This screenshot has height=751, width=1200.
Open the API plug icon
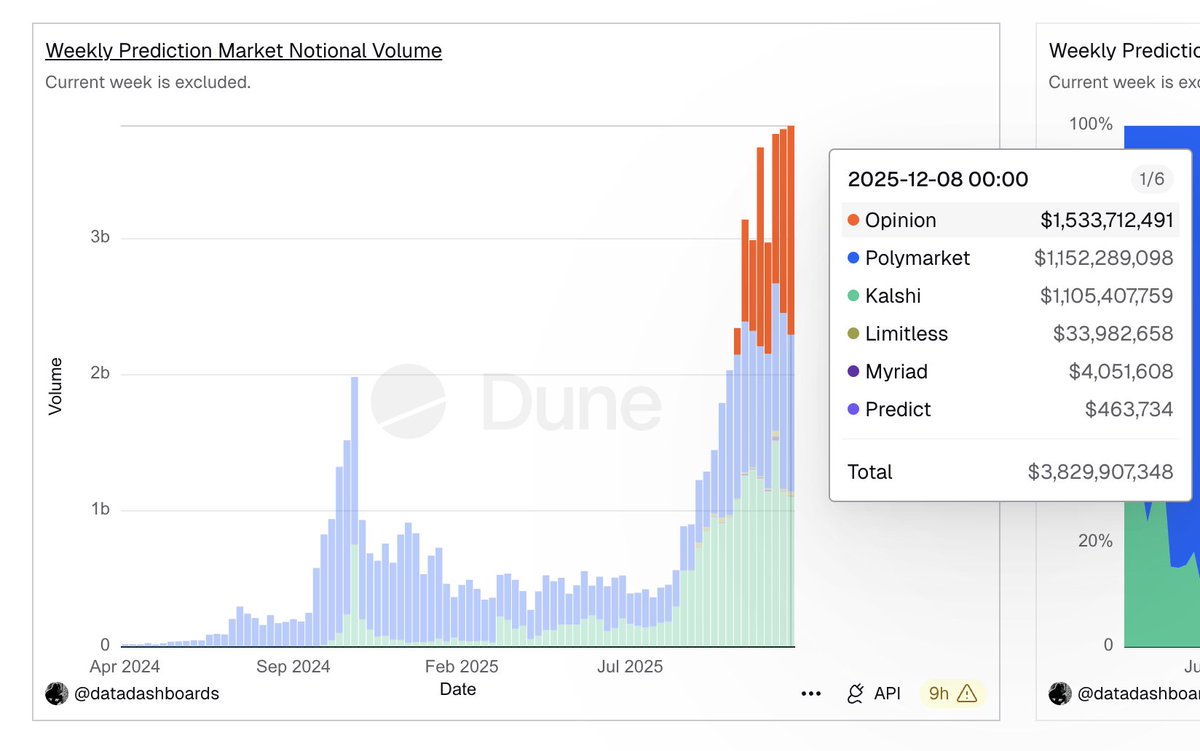(856, 693)
